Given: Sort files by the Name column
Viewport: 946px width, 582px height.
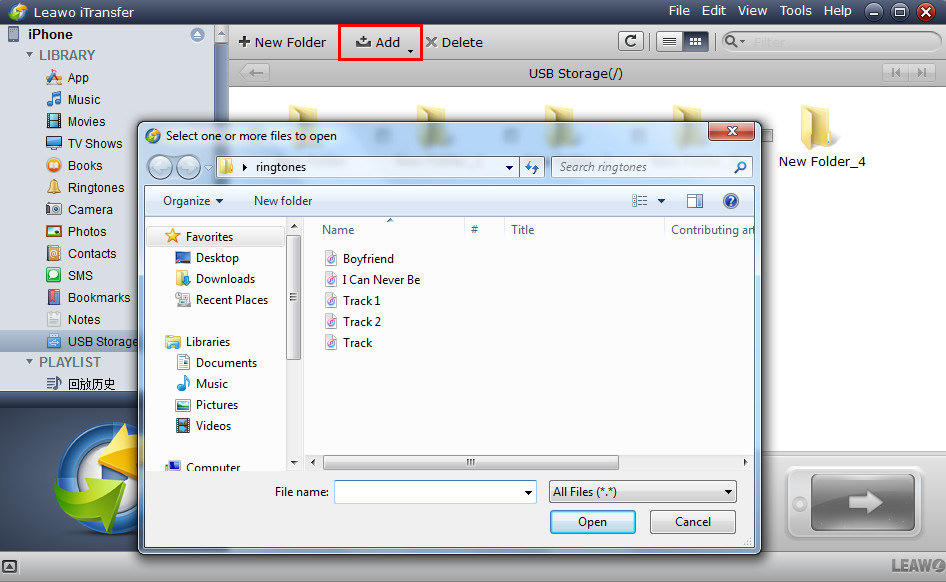Looking at the screenshot, I should point(338,230).
